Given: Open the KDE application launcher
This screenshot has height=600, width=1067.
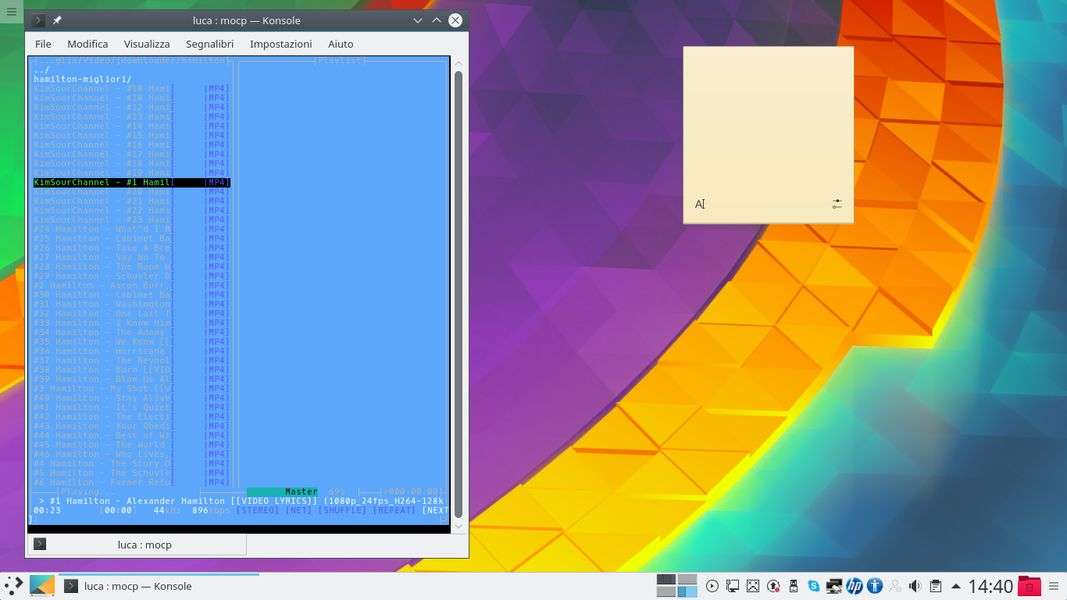Looking at the screenshot, I should 13,586.
